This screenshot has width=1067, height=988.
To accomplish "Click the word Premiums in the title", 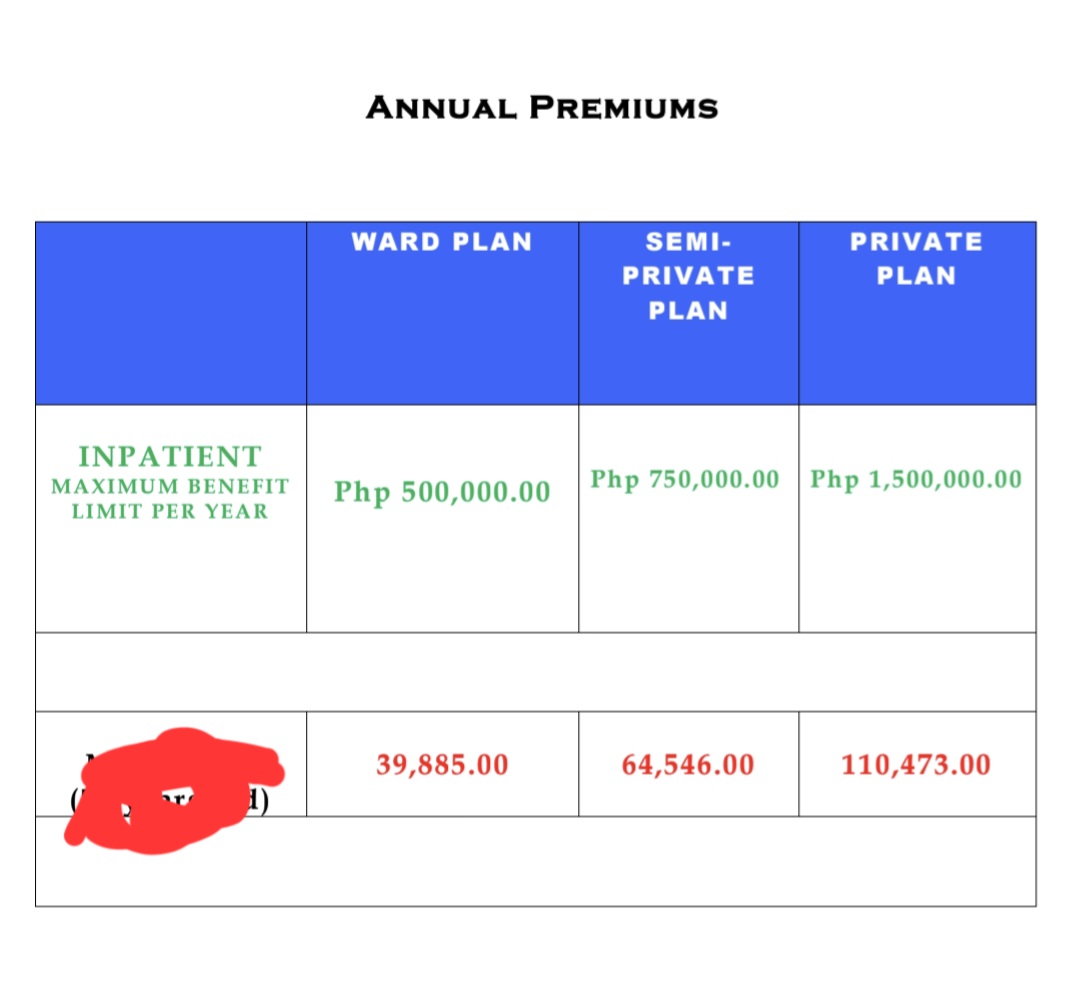I will 622,107.
